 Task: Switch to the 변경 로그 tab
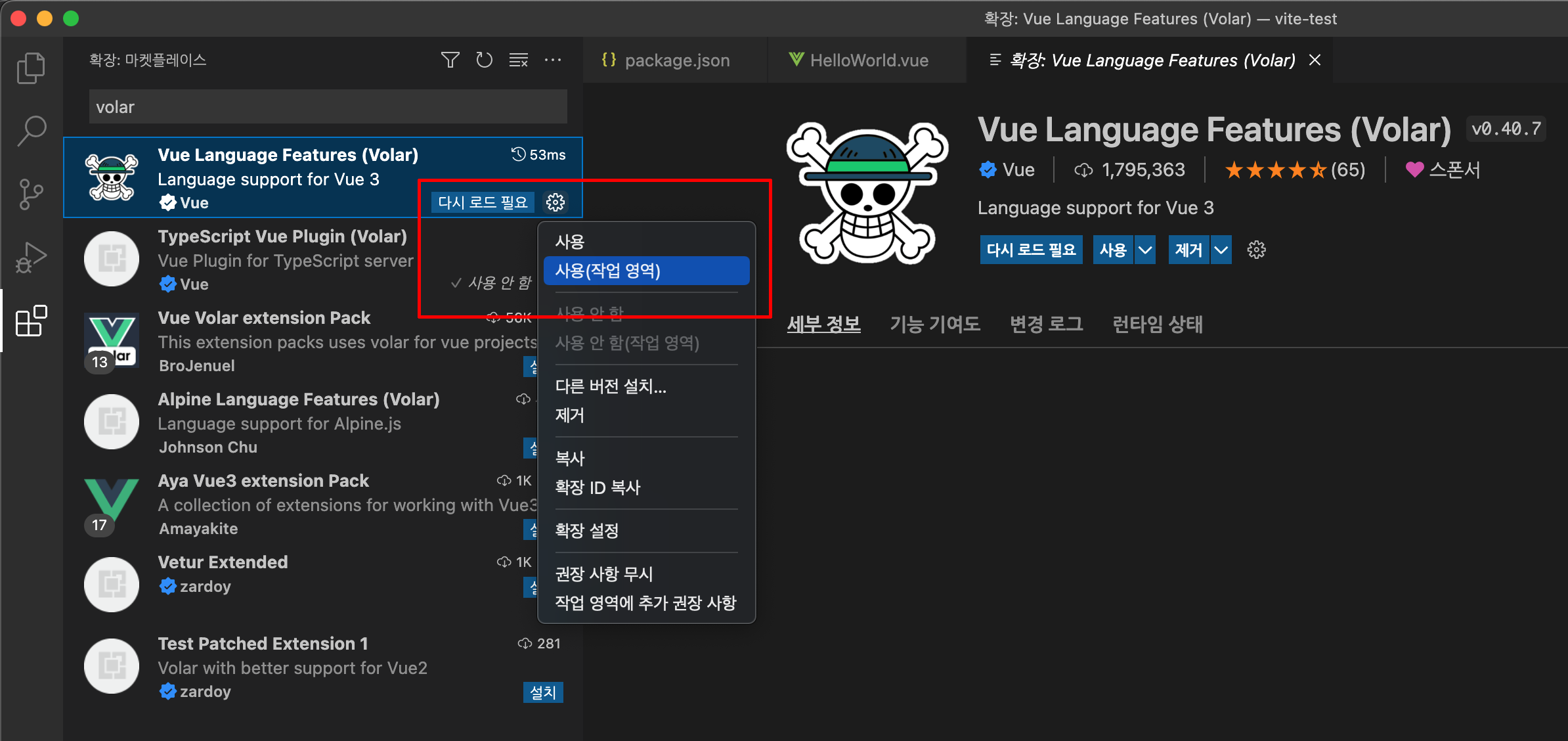[x=1046, y=324]
